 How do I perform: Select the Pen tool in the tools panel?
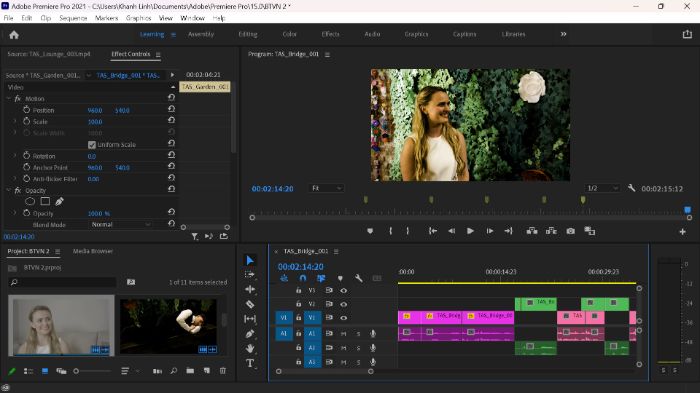pyautogui.click(x=250, y=334)
